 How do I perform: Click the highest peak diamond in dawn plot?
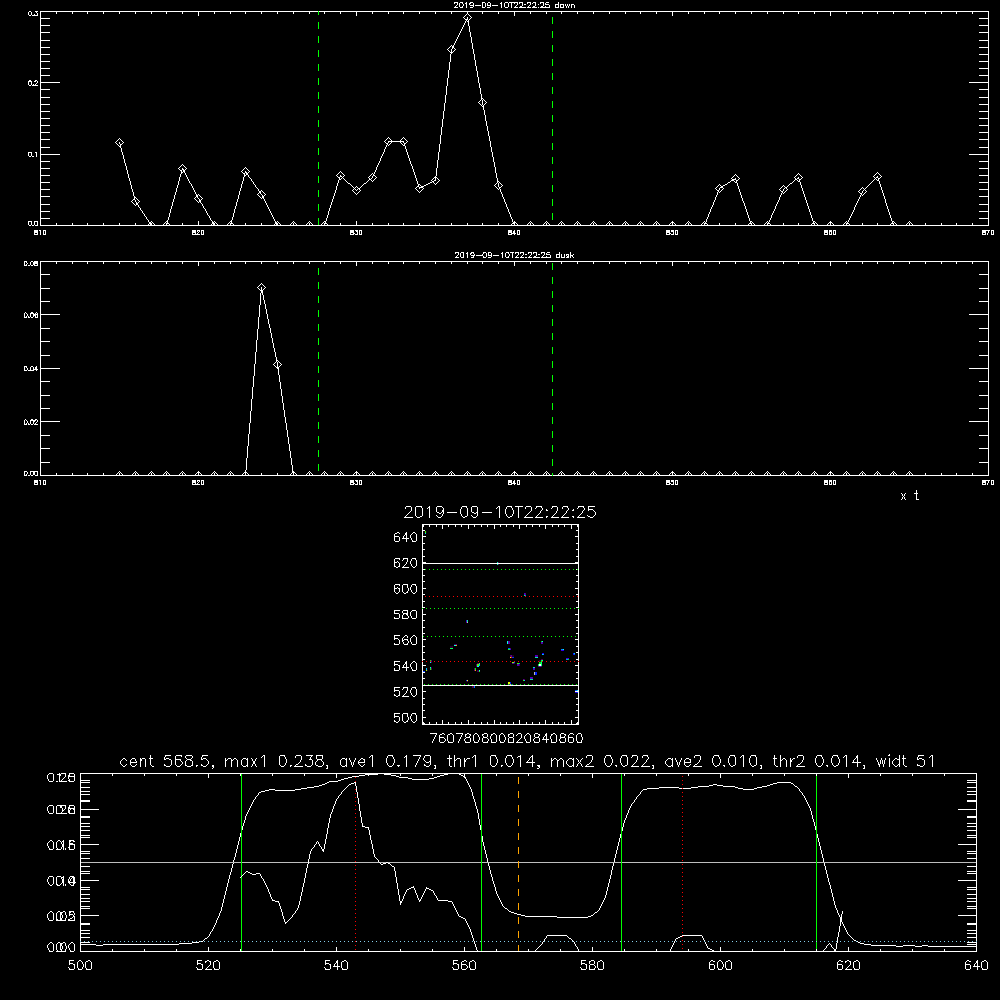coord(467,18)
